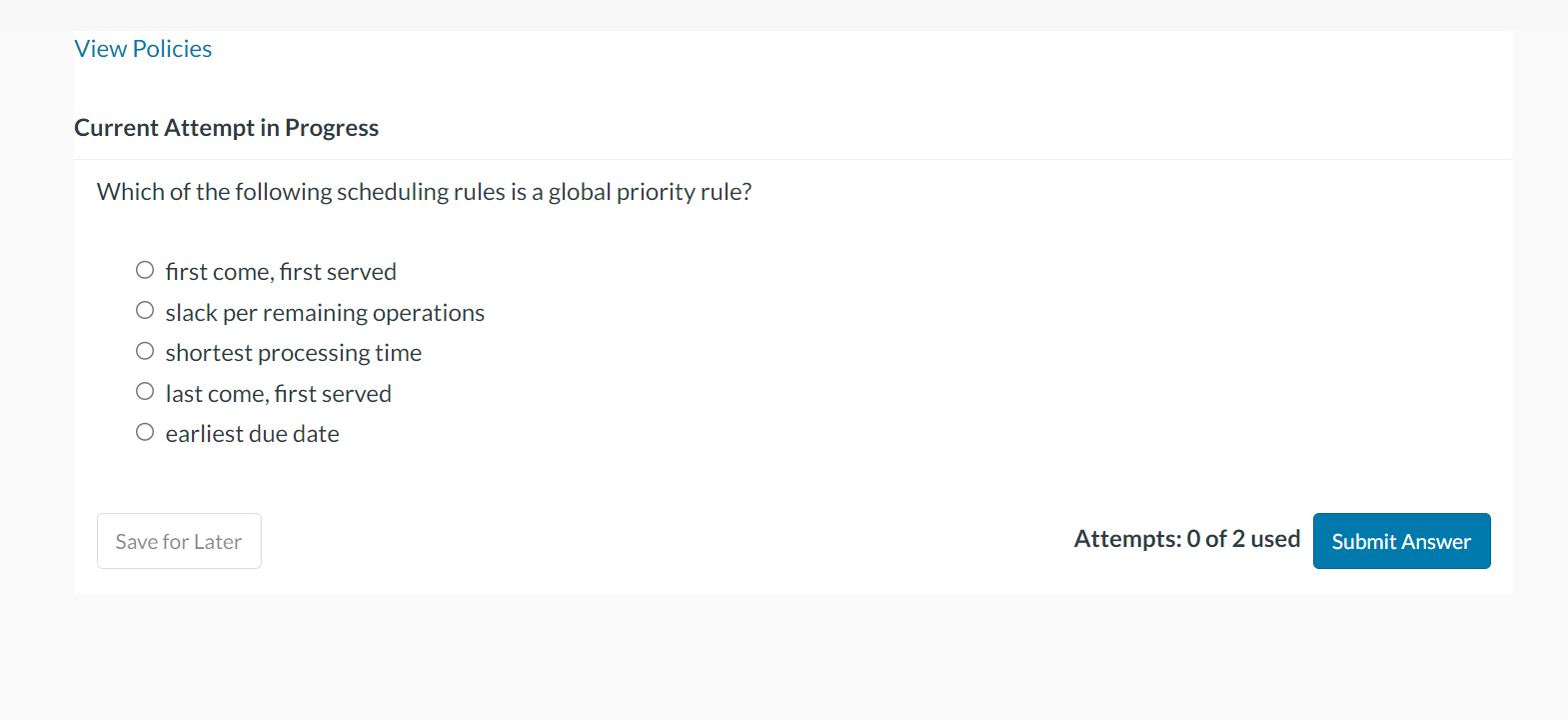The image size is (1568, 720).
Task: Open the View Policies link
Action: (x=143, y=49)
